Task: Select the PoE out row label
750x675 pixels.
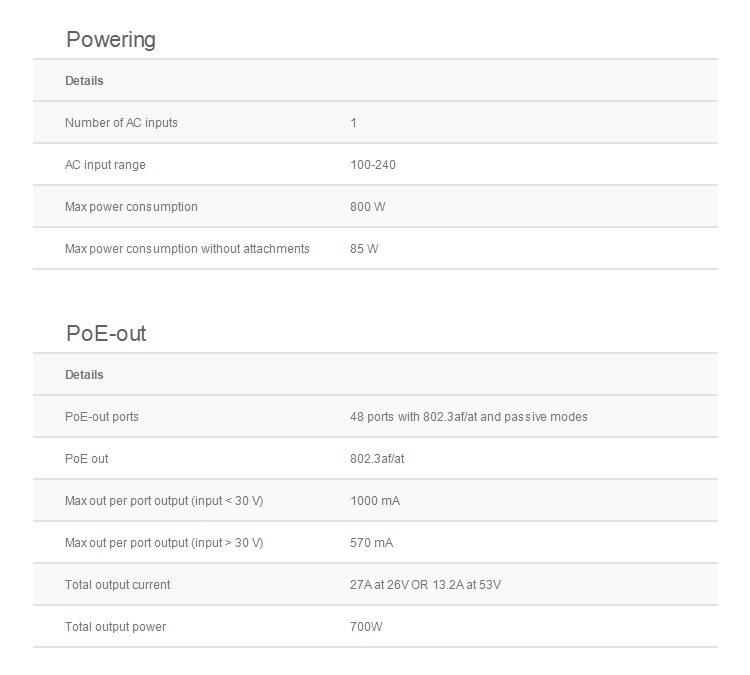Action: [87, 459]
